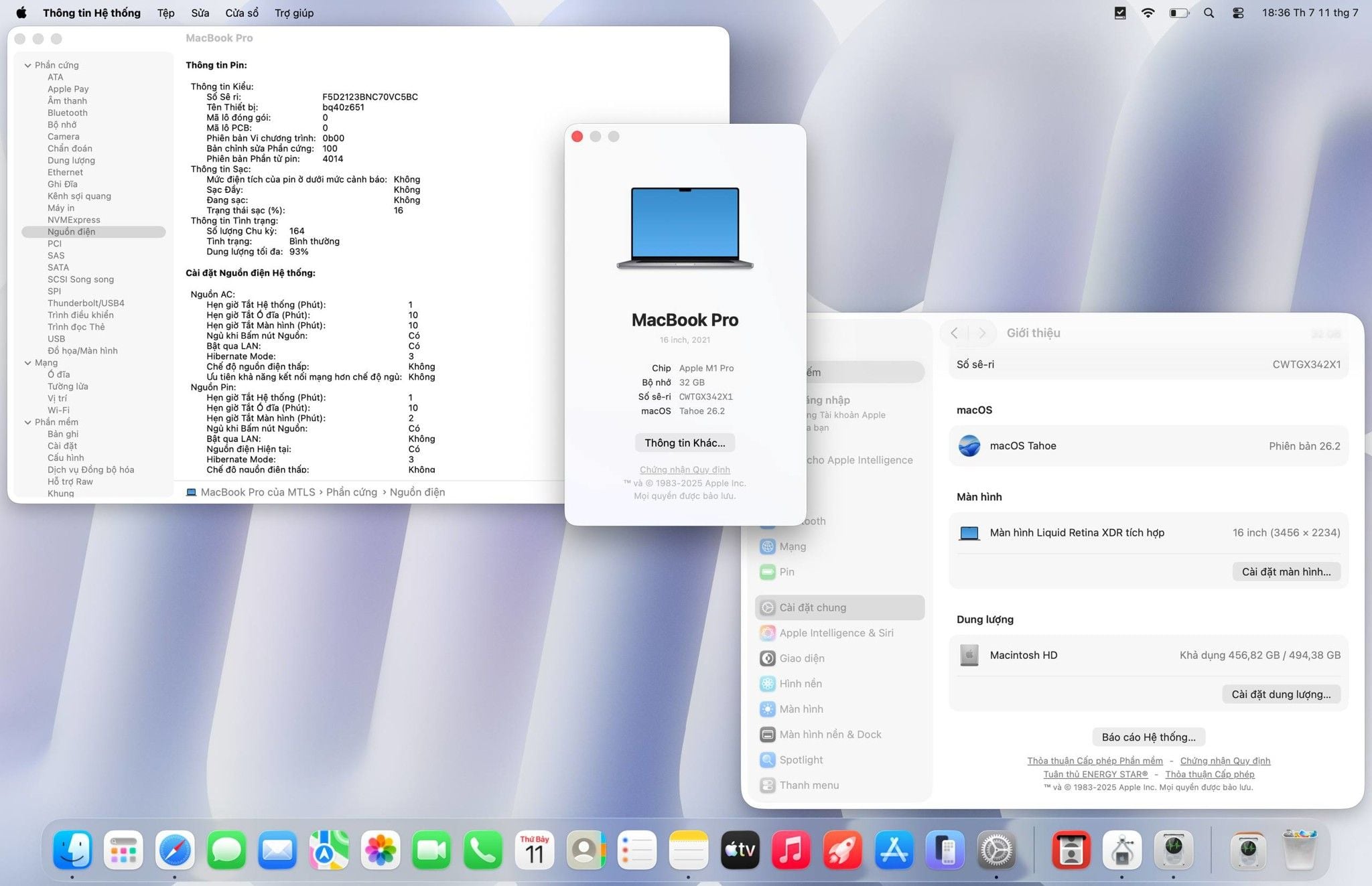Select Bộ nhớ in the hardware list

coord(62,125)
